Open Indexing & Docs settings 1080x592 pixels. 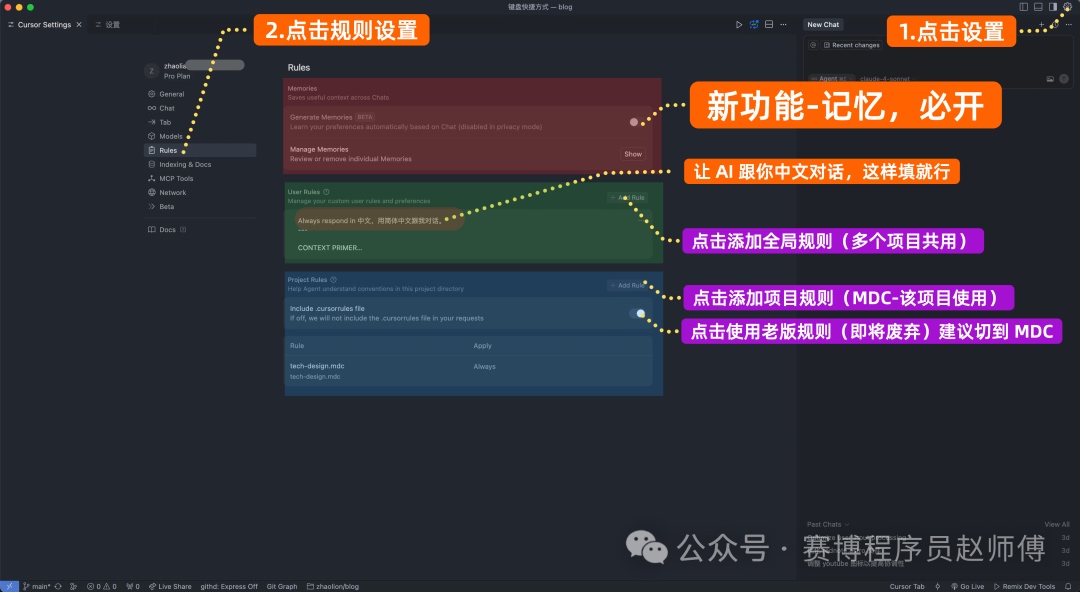[200, 165]
